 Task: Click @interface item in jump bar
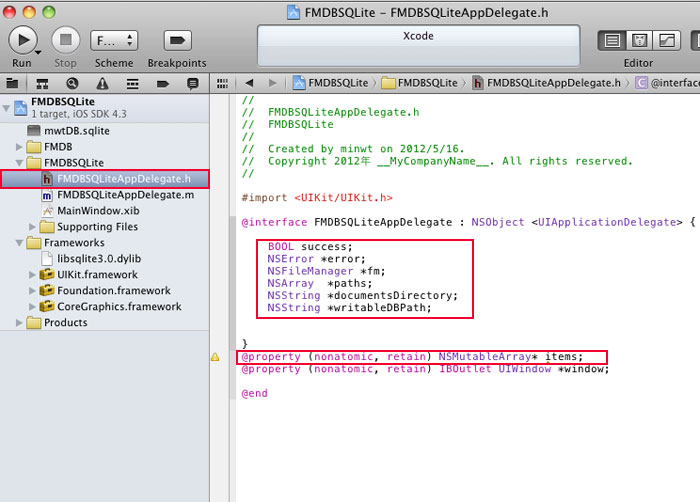(668, 83)
